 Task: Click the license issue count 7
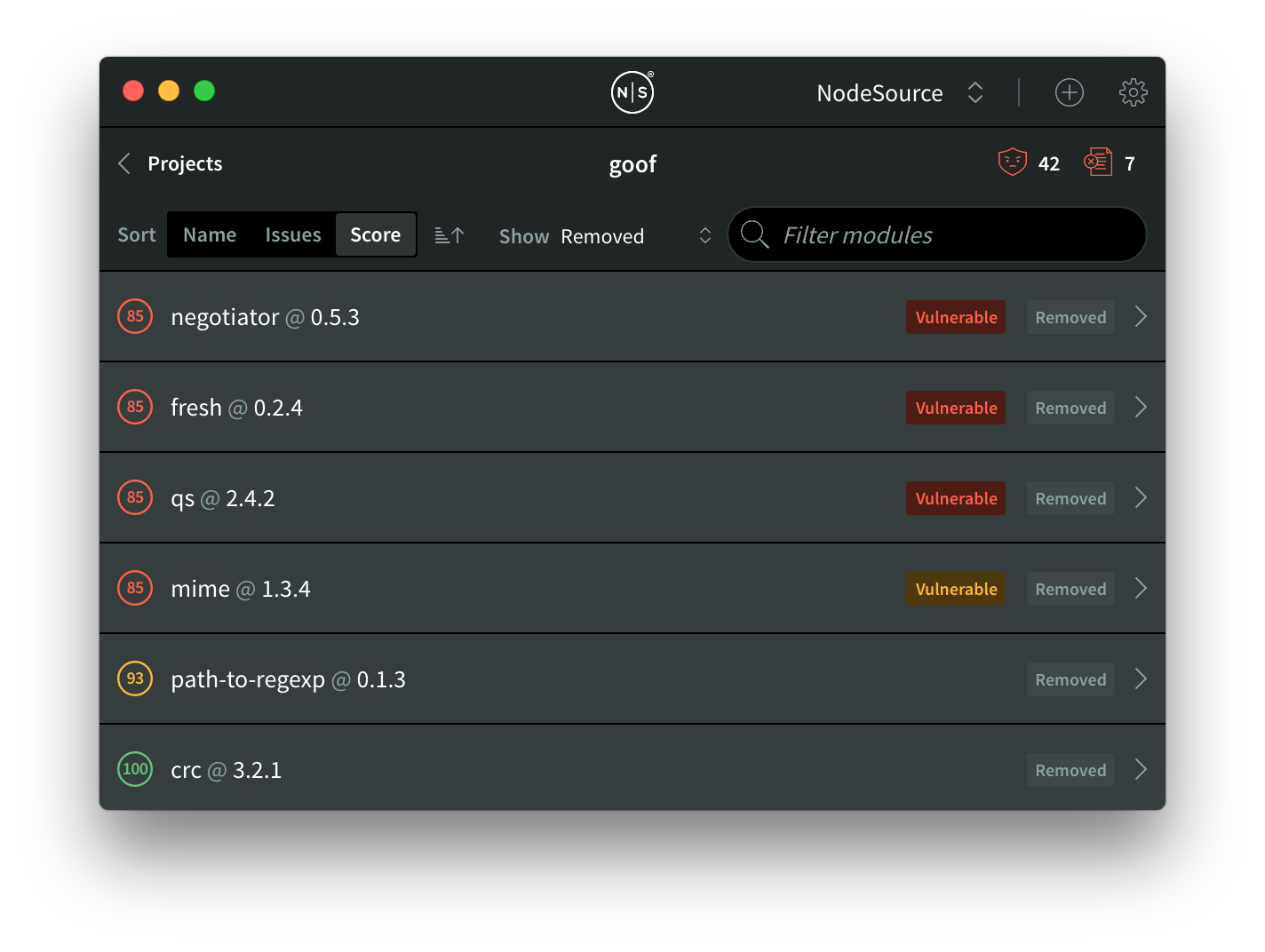click(1129, 163)
